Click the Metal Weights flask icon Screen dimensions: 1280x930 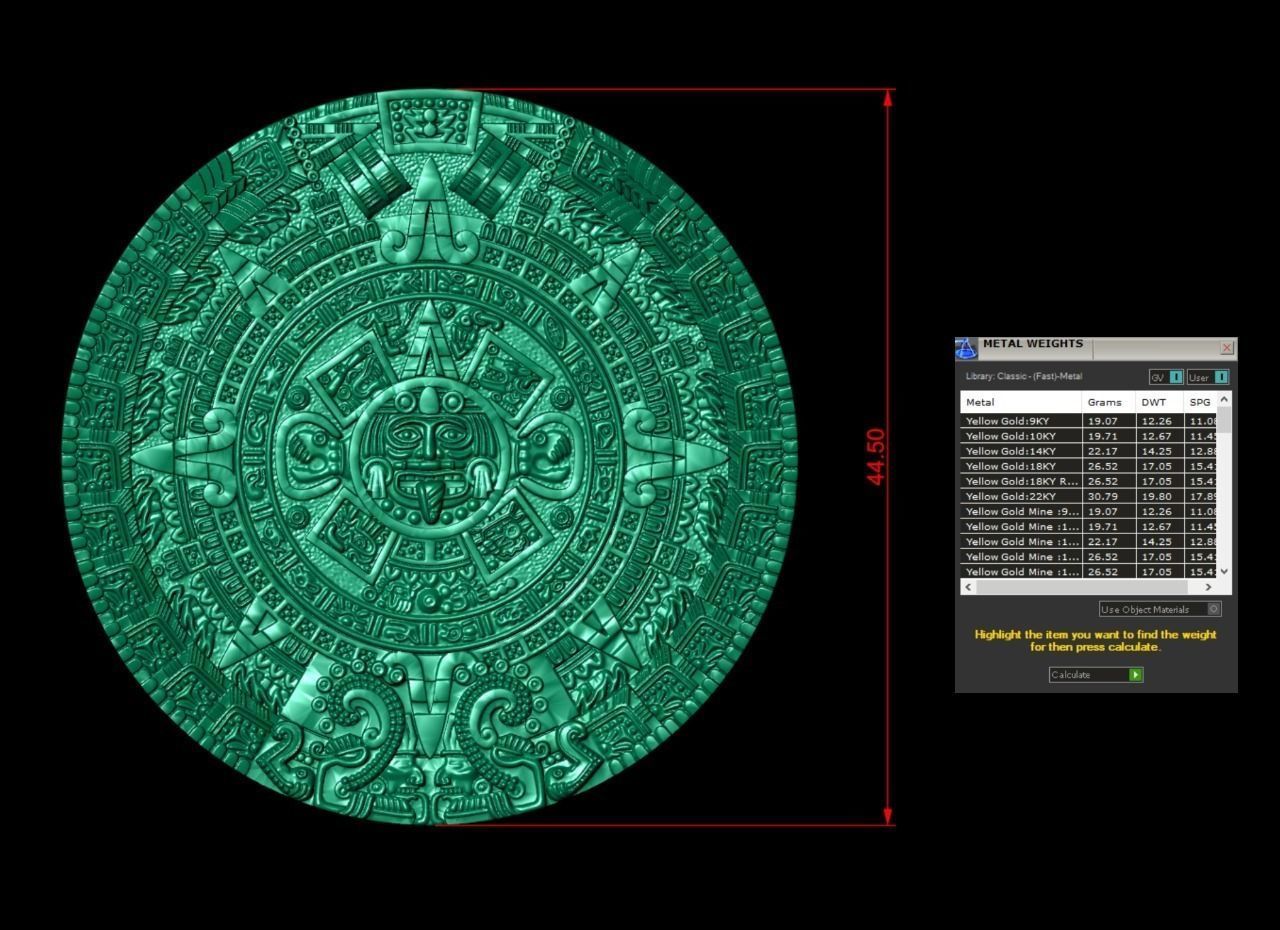[965, 349]
